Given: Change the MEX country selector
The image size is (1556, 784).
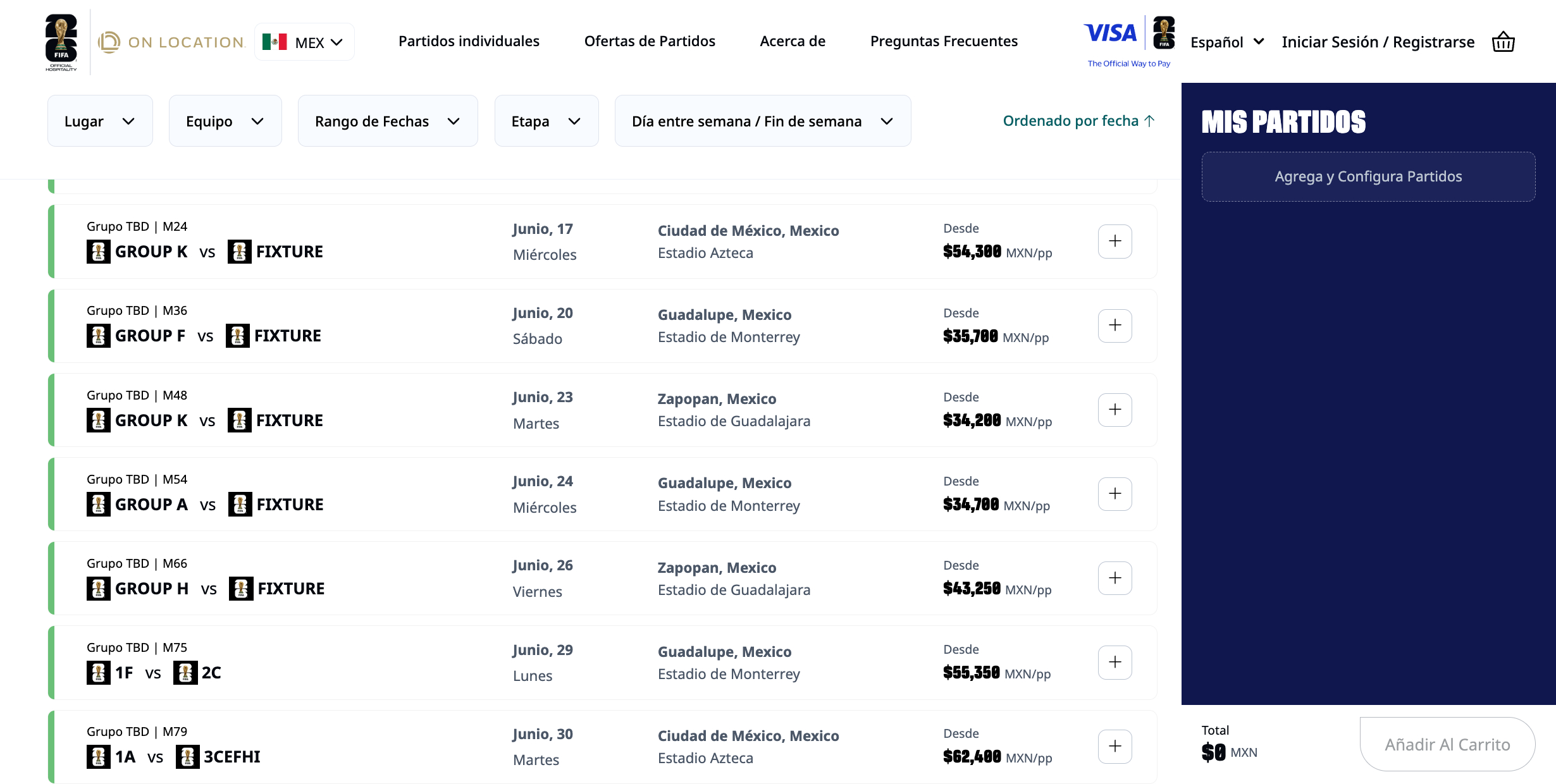Looking at the screenshot, I should 304,42.
